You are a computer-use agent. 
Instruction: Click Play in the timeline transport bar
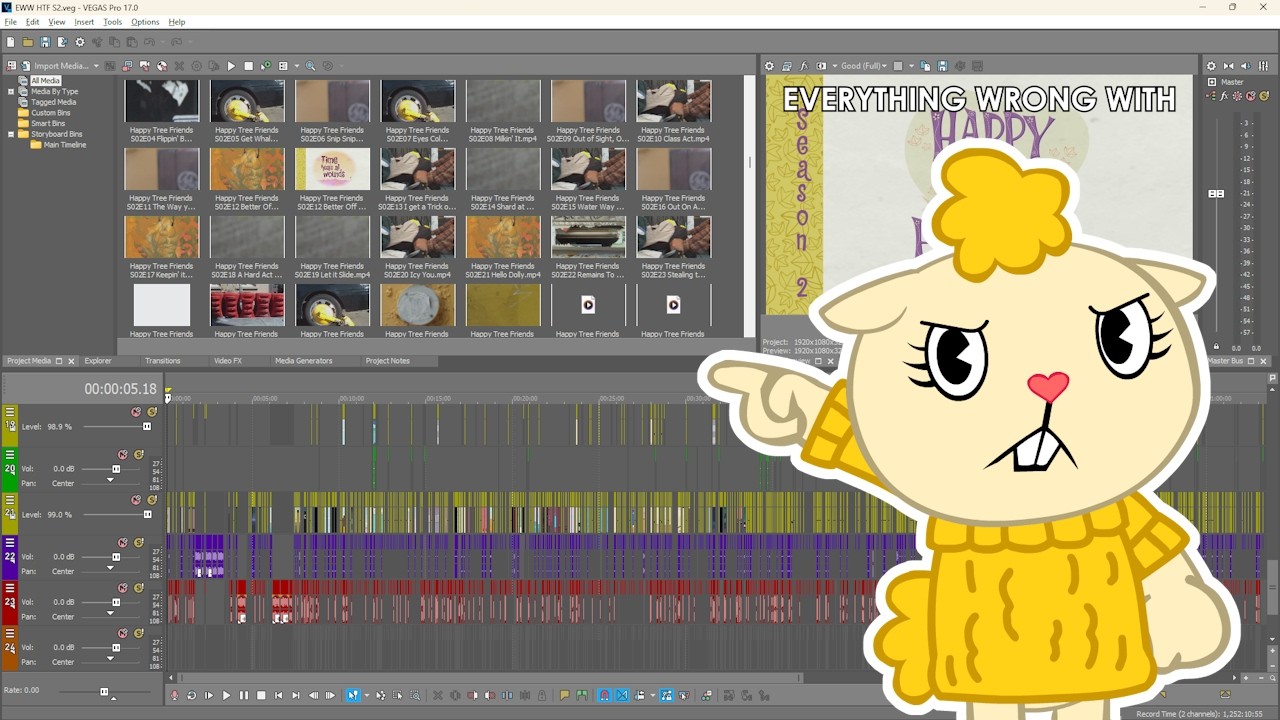[226, 695]
